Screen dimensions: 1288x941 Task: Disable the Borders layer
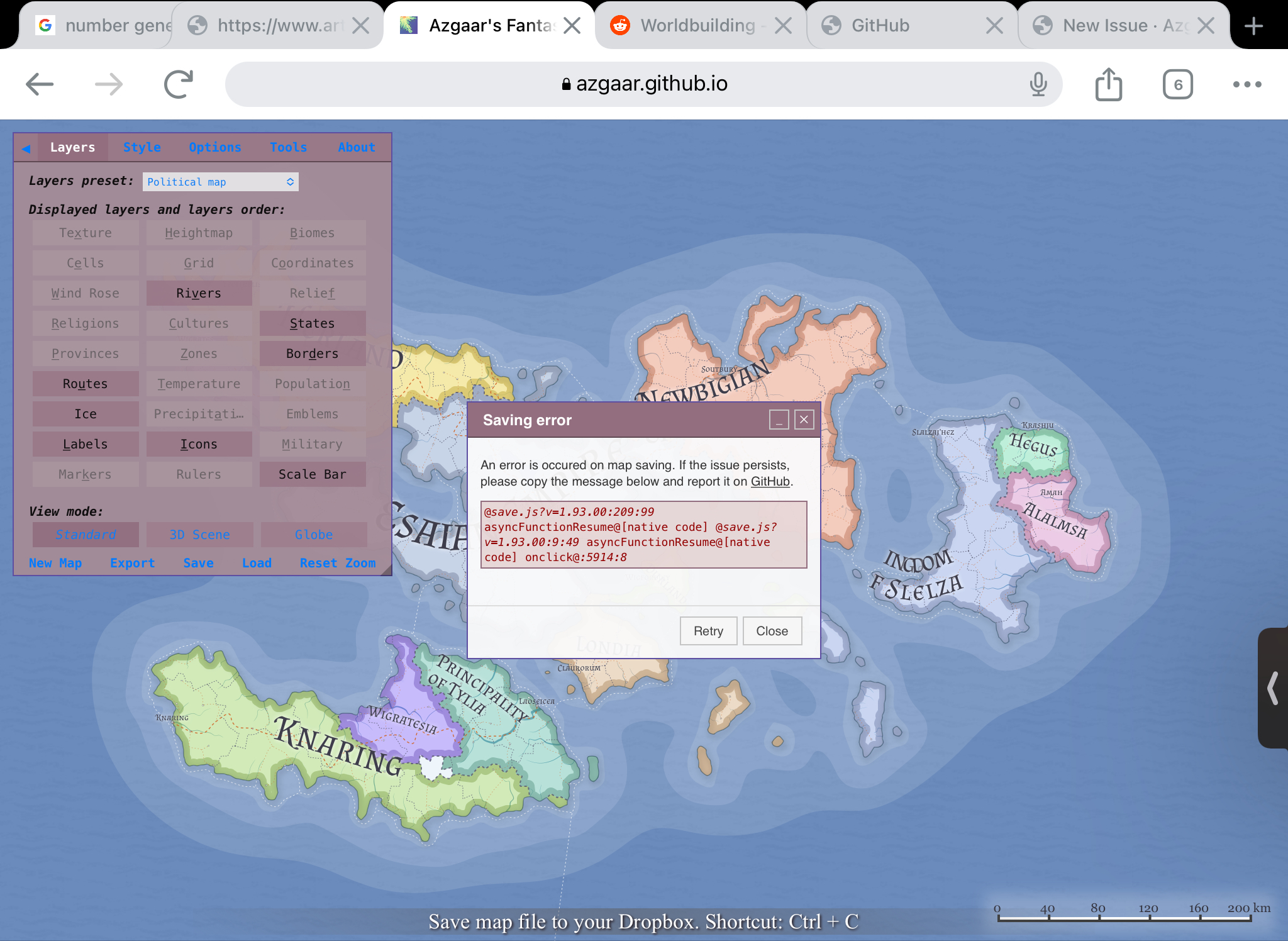point(312,354)
